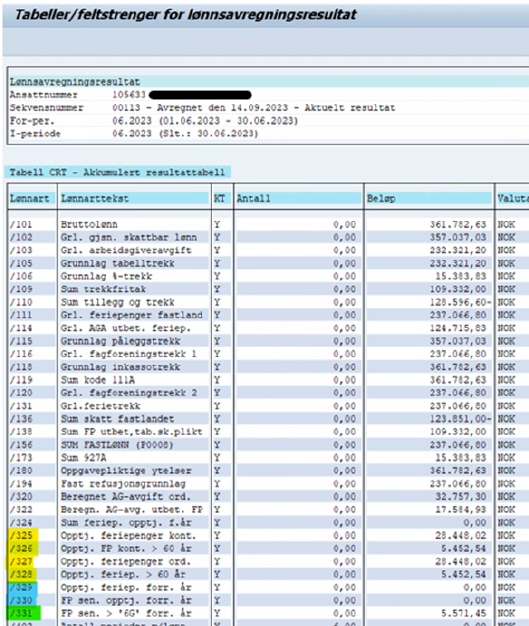Select the /101 Bruttolønn row
The image size is (529, 626).
pos(268,224)
